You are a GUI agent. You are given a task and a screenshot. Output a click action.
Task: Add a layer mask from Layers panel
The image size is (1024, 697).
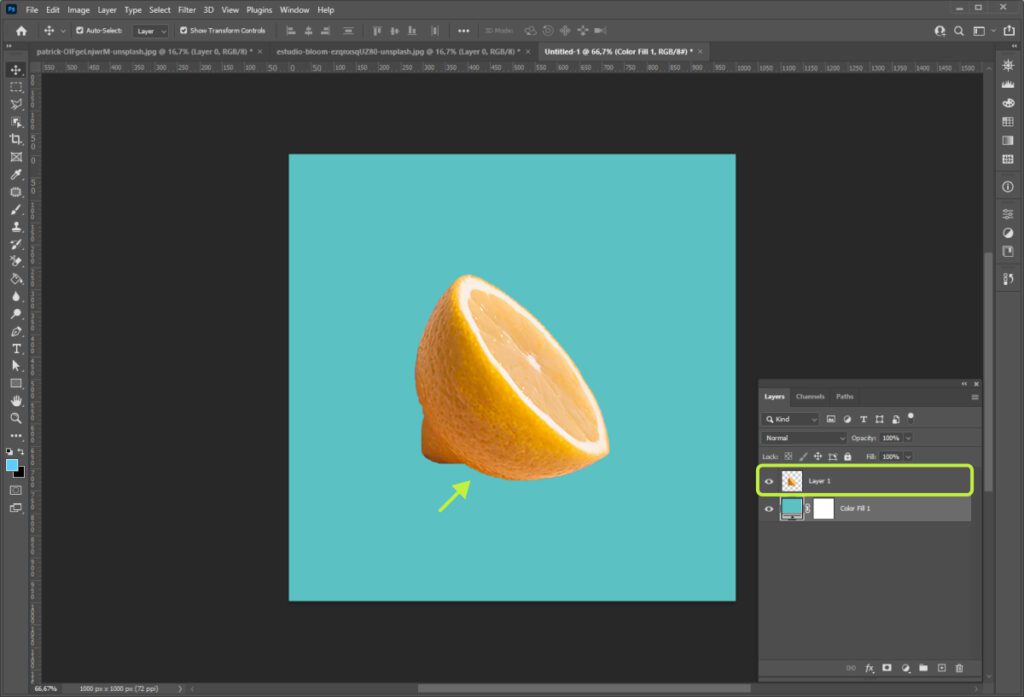(887, 668)
